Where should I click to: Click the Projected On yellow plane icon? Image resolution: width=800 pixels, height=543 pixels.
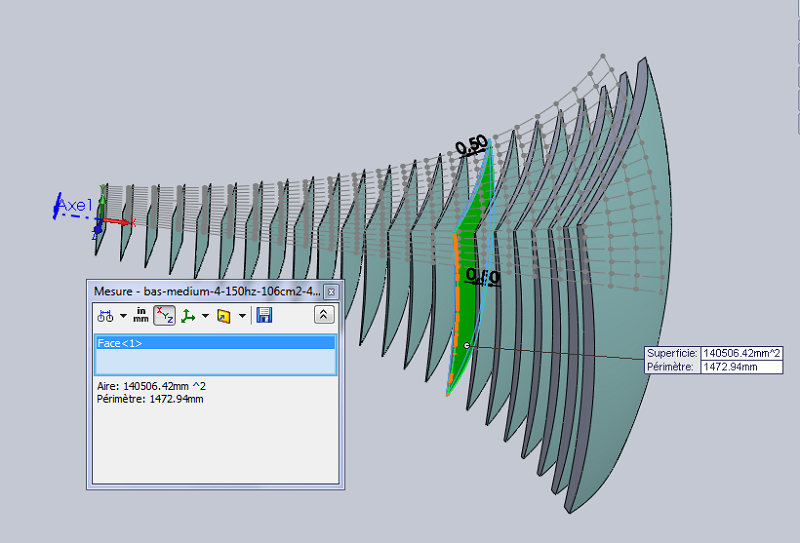tap(223, 316)
